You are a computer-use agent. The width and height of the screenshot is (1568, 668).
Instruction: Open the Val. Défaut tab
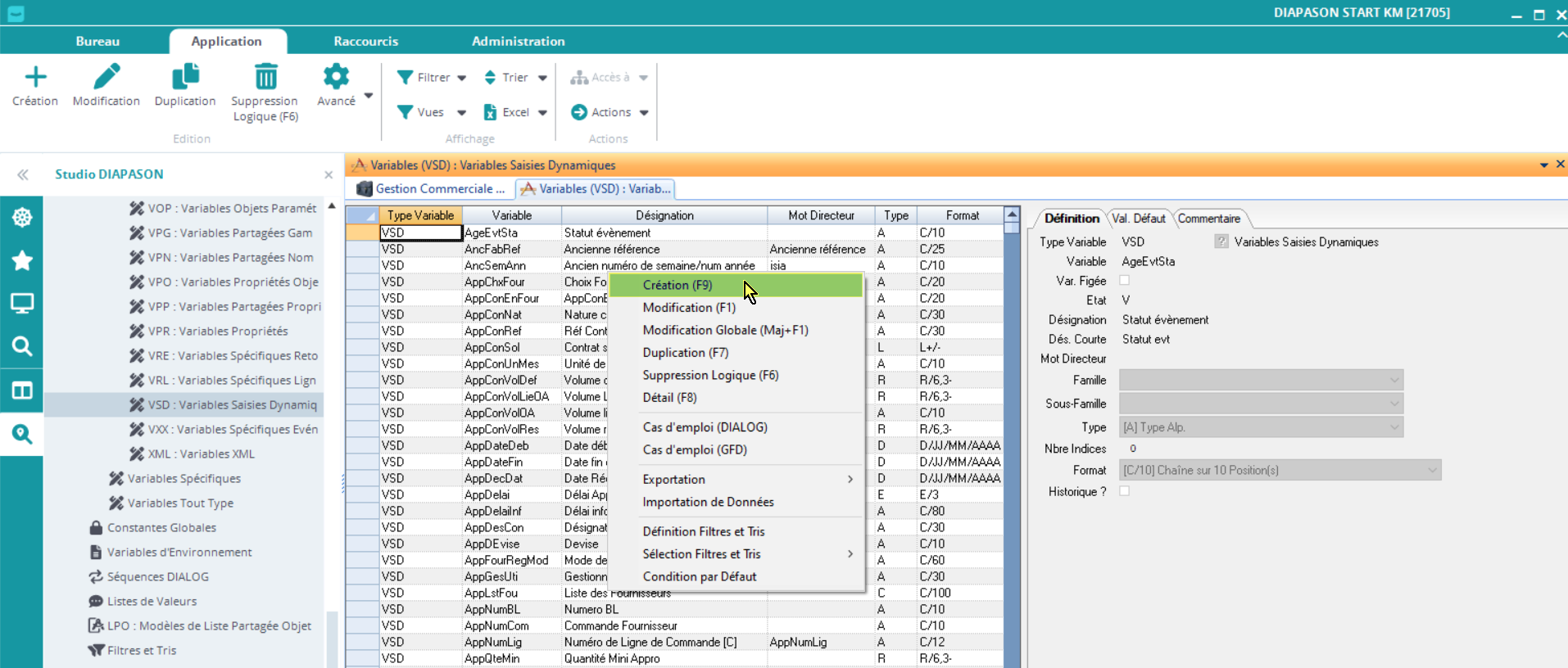(x=1138, y=219)
